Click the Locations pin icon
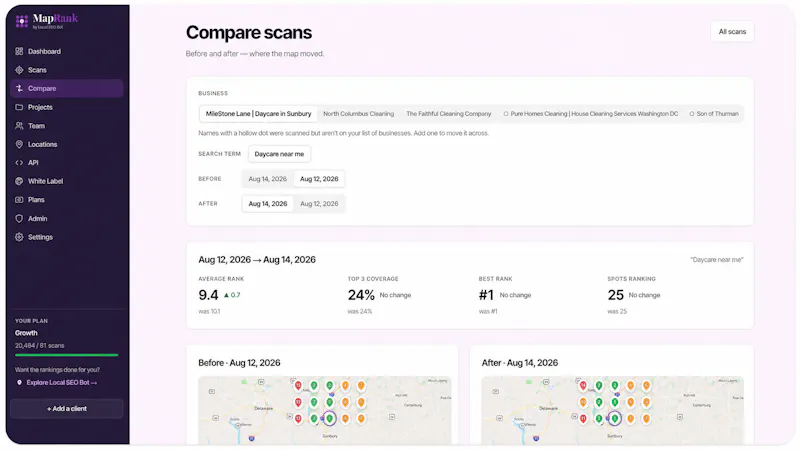 pyautogui.click(x=19, y=144)
